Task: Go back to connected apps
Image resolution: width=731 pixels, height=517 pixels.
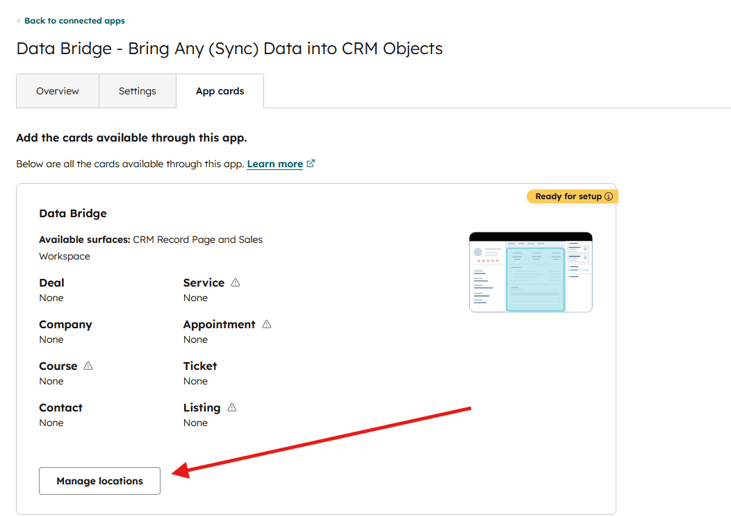Action: click(x=74, y=21)
